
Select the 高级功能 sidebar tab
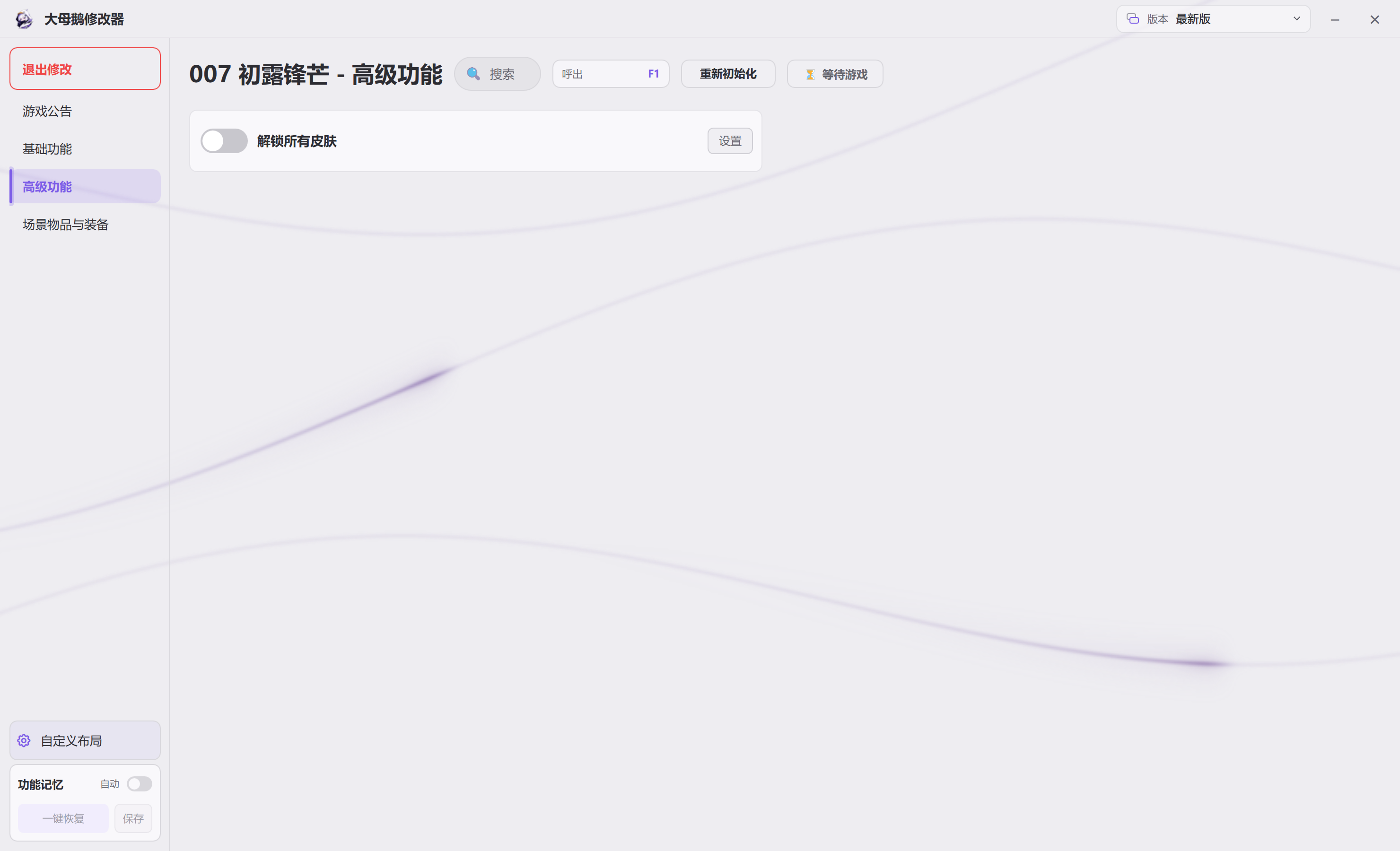tap(85, 186)
